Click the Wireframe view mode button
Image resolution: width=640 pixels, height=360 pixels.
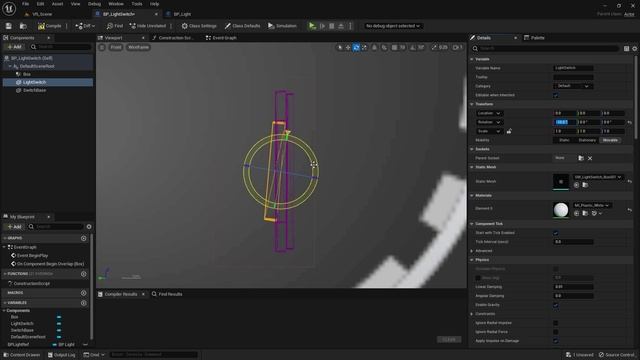[138, 47]
